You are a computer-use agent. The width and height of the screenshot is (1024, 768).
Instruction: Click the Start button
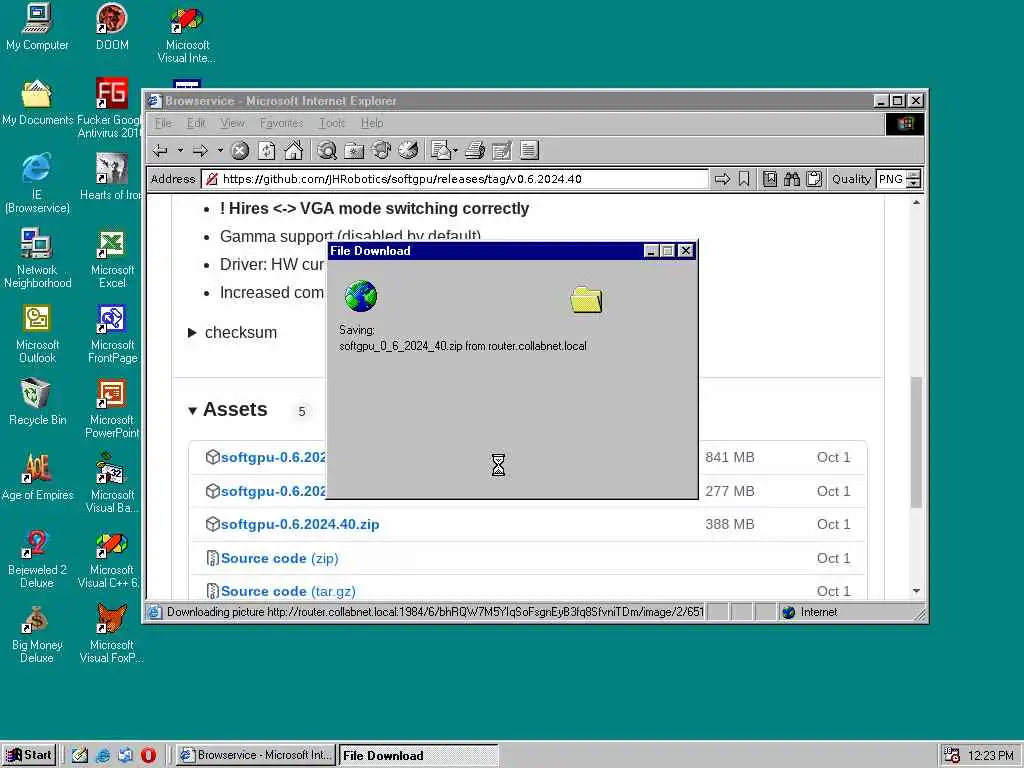pyautogui.click(x=29, y=755)
